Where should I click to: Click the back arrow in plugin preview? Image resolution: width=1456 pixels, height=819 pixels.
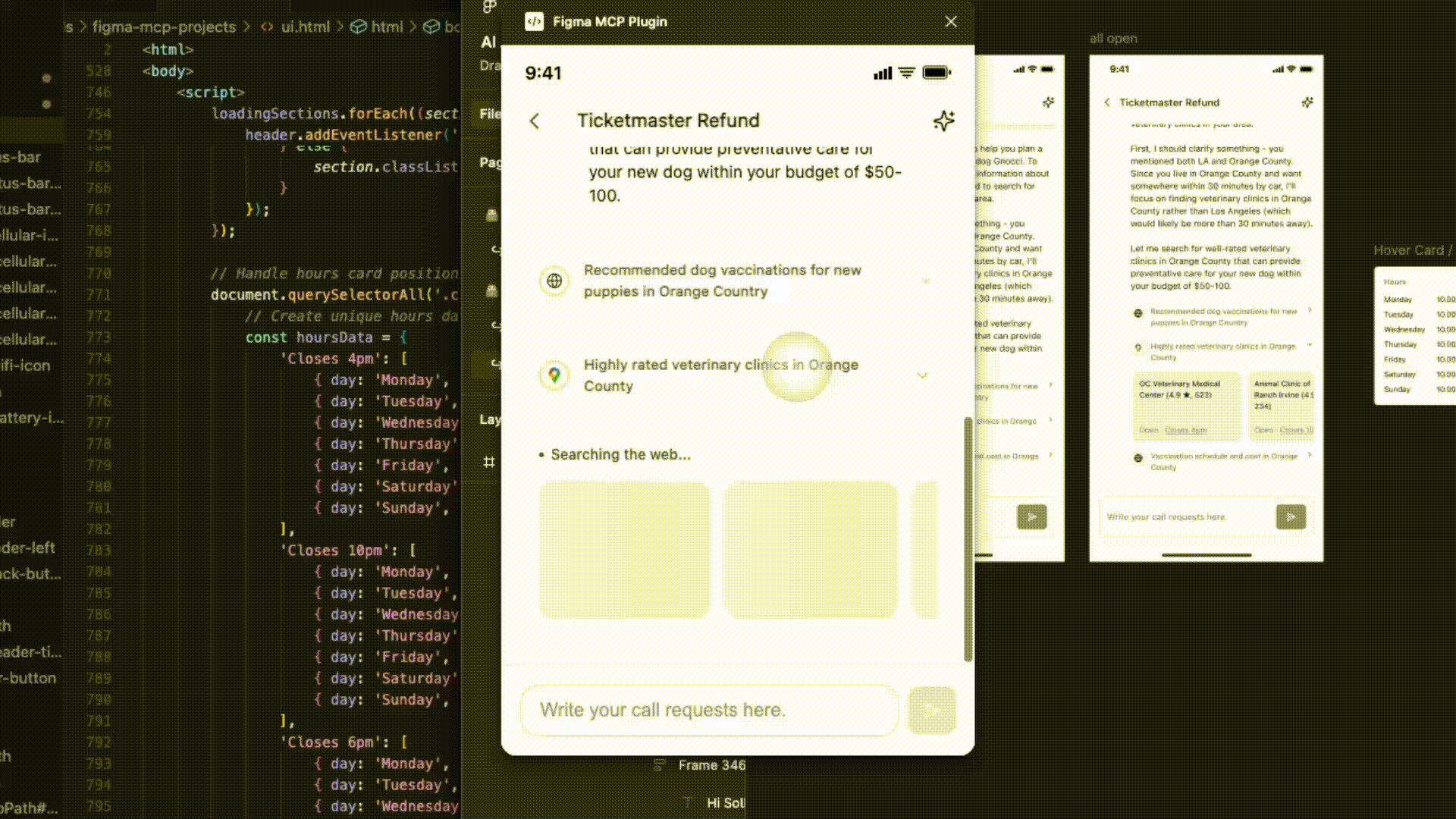pyautogui.click(x=535, y=121)
